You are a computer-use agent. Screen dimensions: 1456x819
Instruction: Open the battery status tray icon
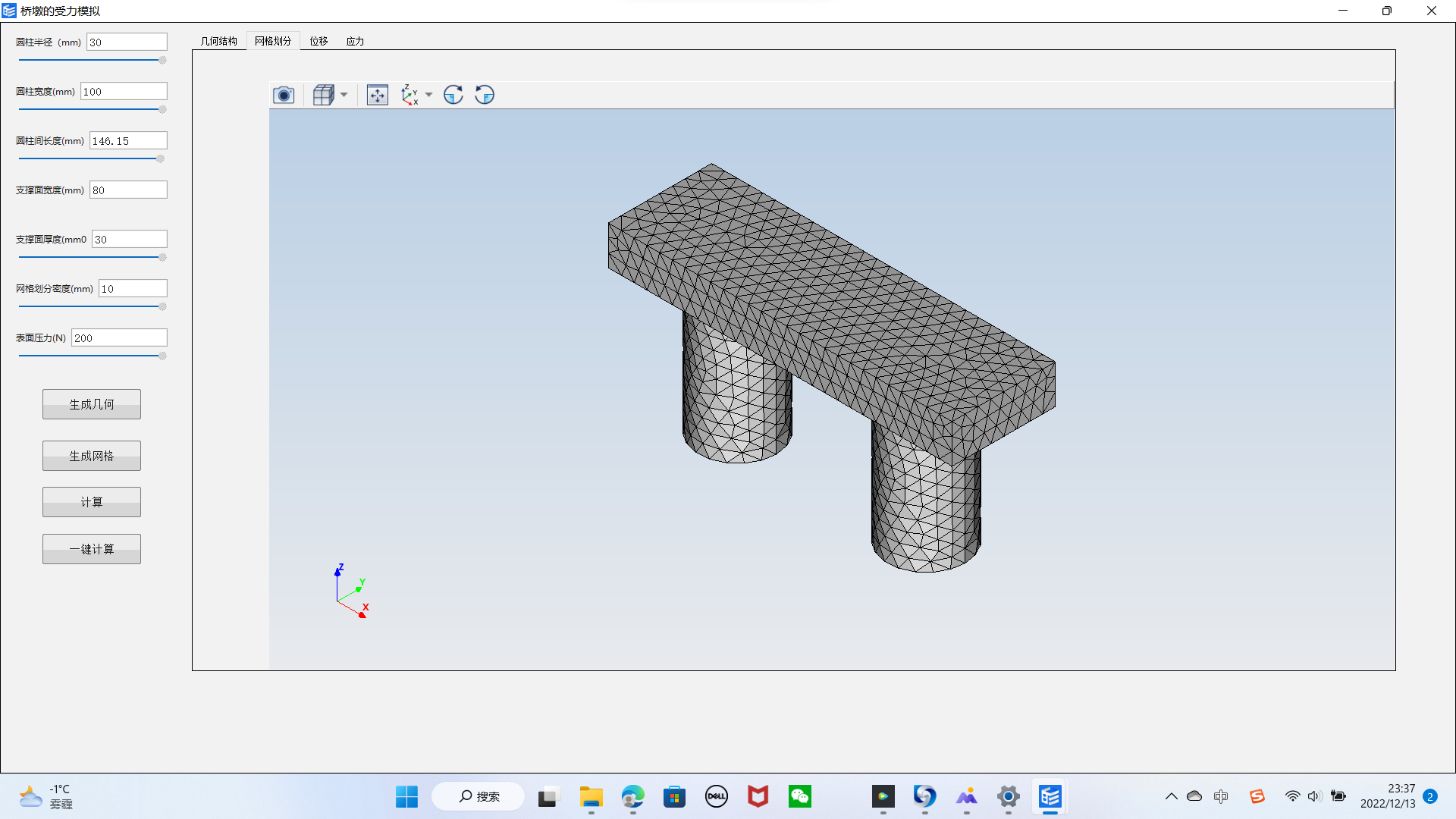pos(1338,796)
